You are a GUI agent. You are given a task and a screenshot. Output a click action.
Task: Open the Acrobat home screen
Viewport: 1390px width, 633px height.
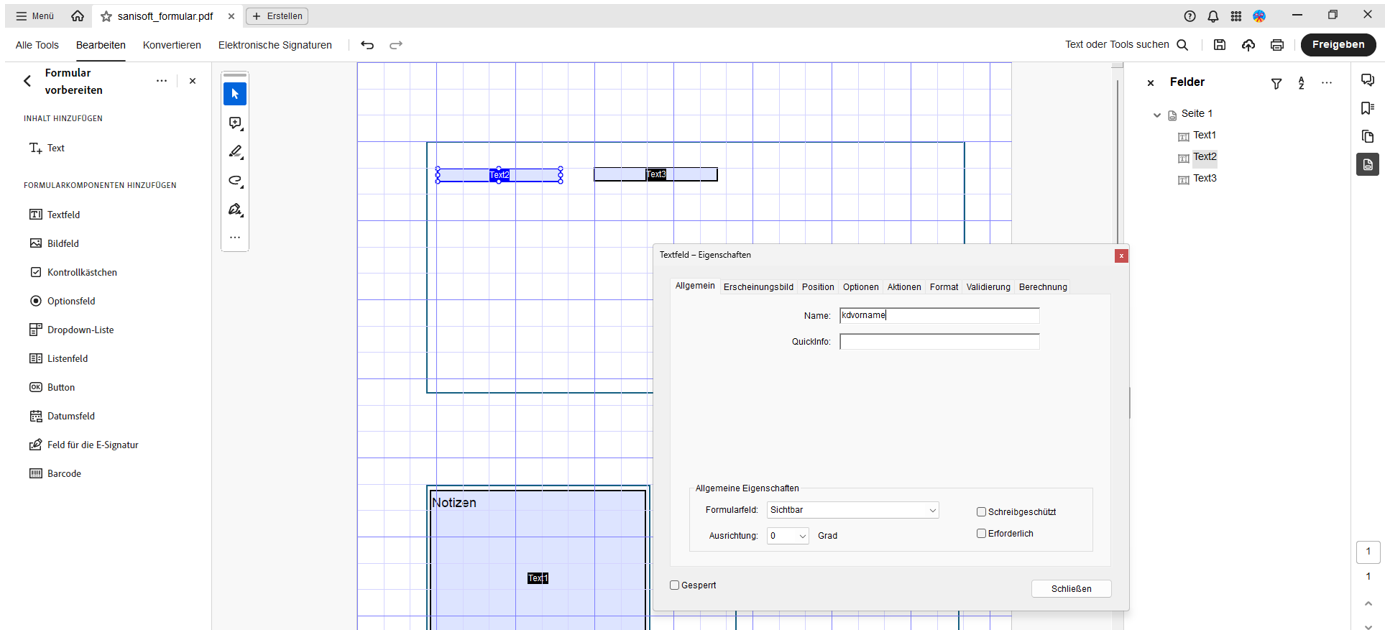pyautogui.click(x=78, y=16)
